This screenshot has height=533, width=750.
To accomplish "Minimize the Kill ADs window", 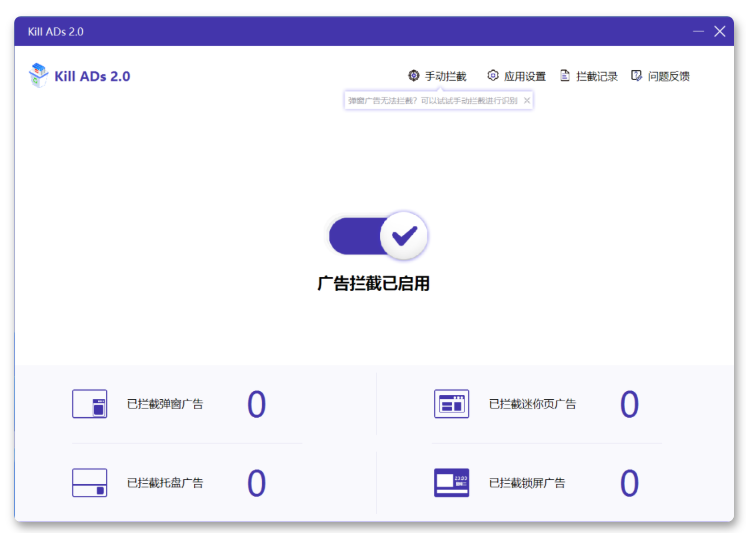I will pyautogui.click(x=698, y=31).
